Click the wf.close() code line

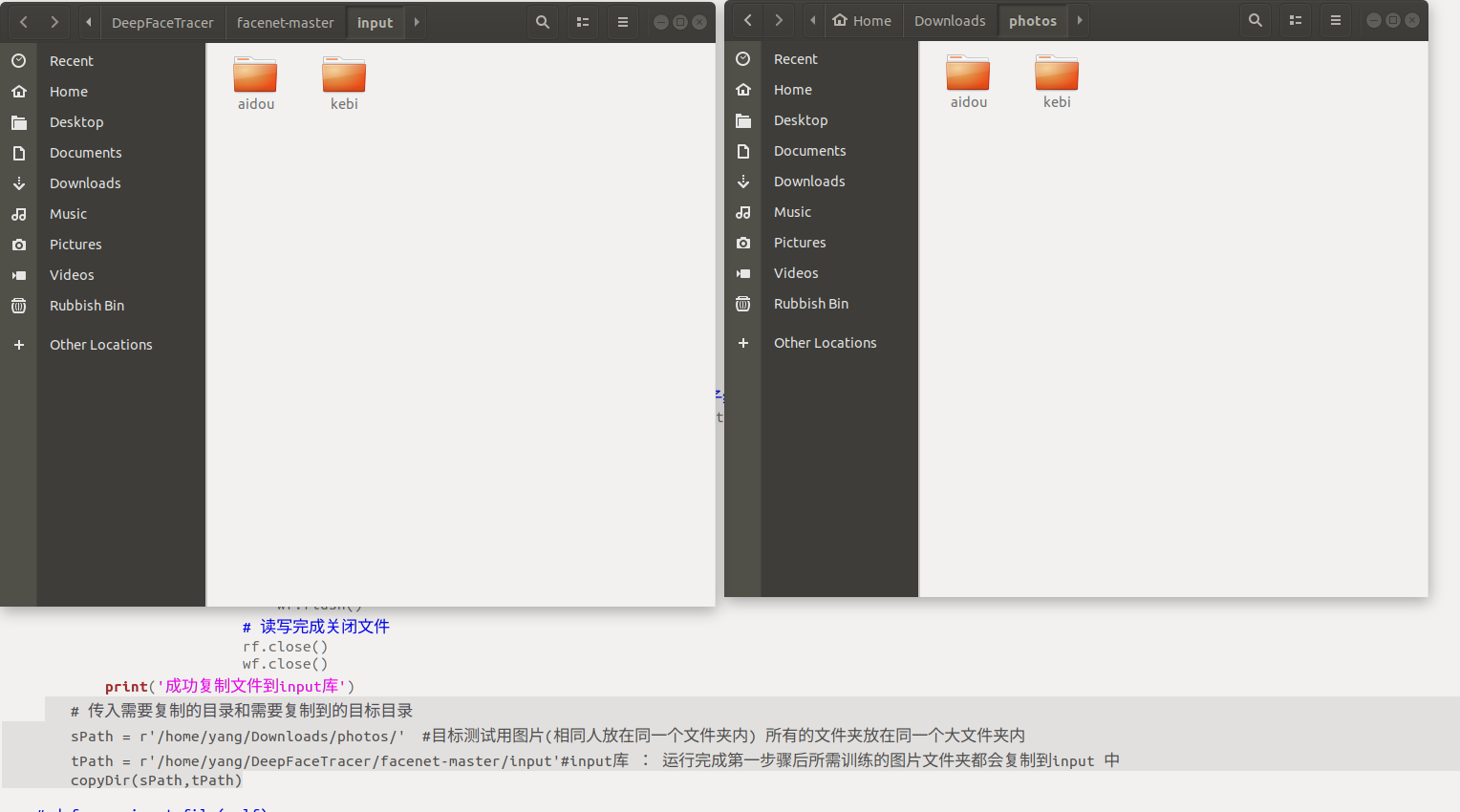click(x=285, y=664)
